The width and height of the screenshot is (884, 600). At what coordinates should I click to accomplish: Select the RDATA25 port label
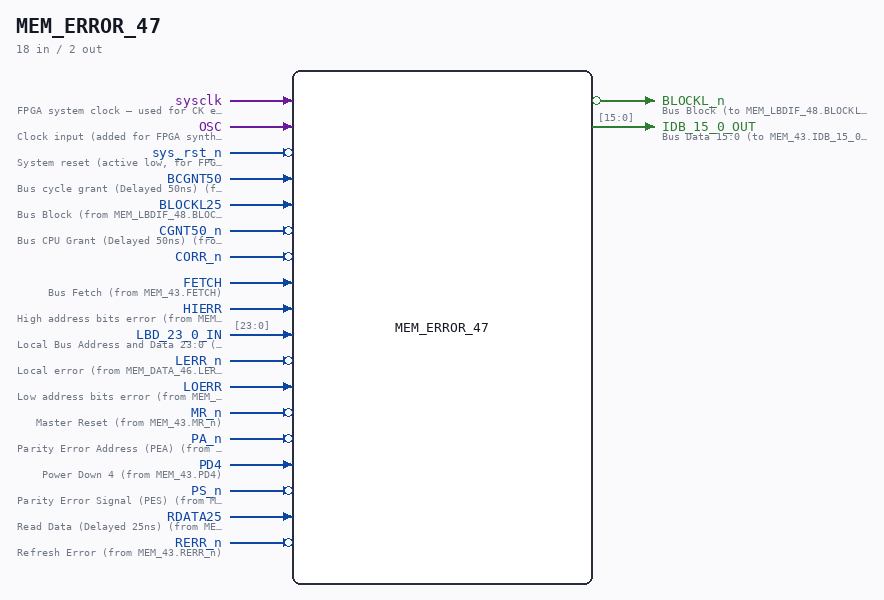coord(195,517)
